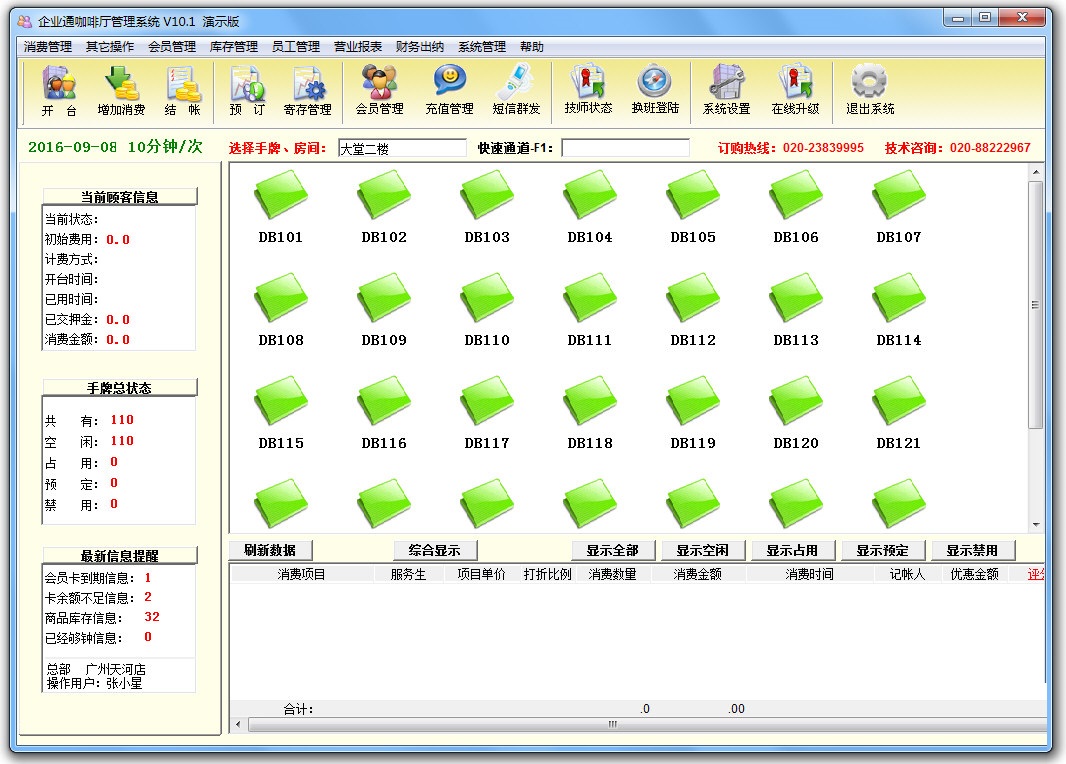Click 退出系统 gear icon
The height and width of the screenshot is (764, 1066).
point(869,90)
